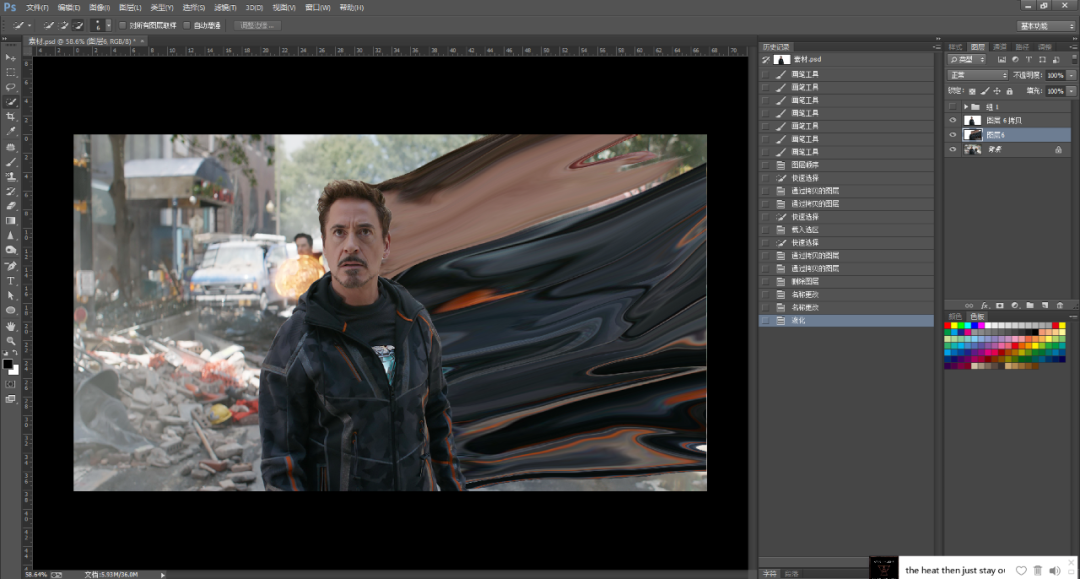Select the Lasso tool

tap(10, 87)
